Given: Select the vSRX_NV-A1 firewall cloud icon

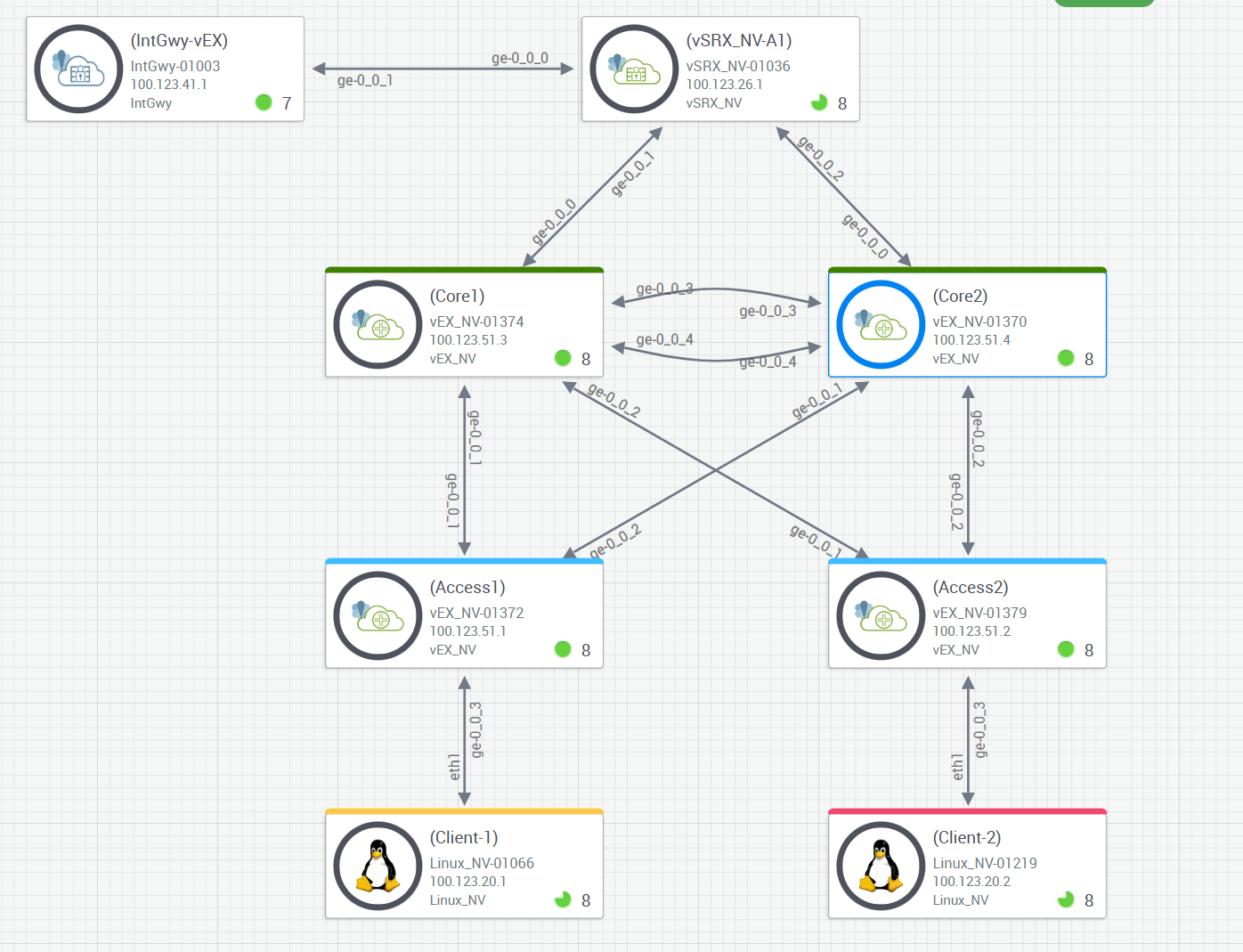Looking at the screenshot, I should 634,69.
